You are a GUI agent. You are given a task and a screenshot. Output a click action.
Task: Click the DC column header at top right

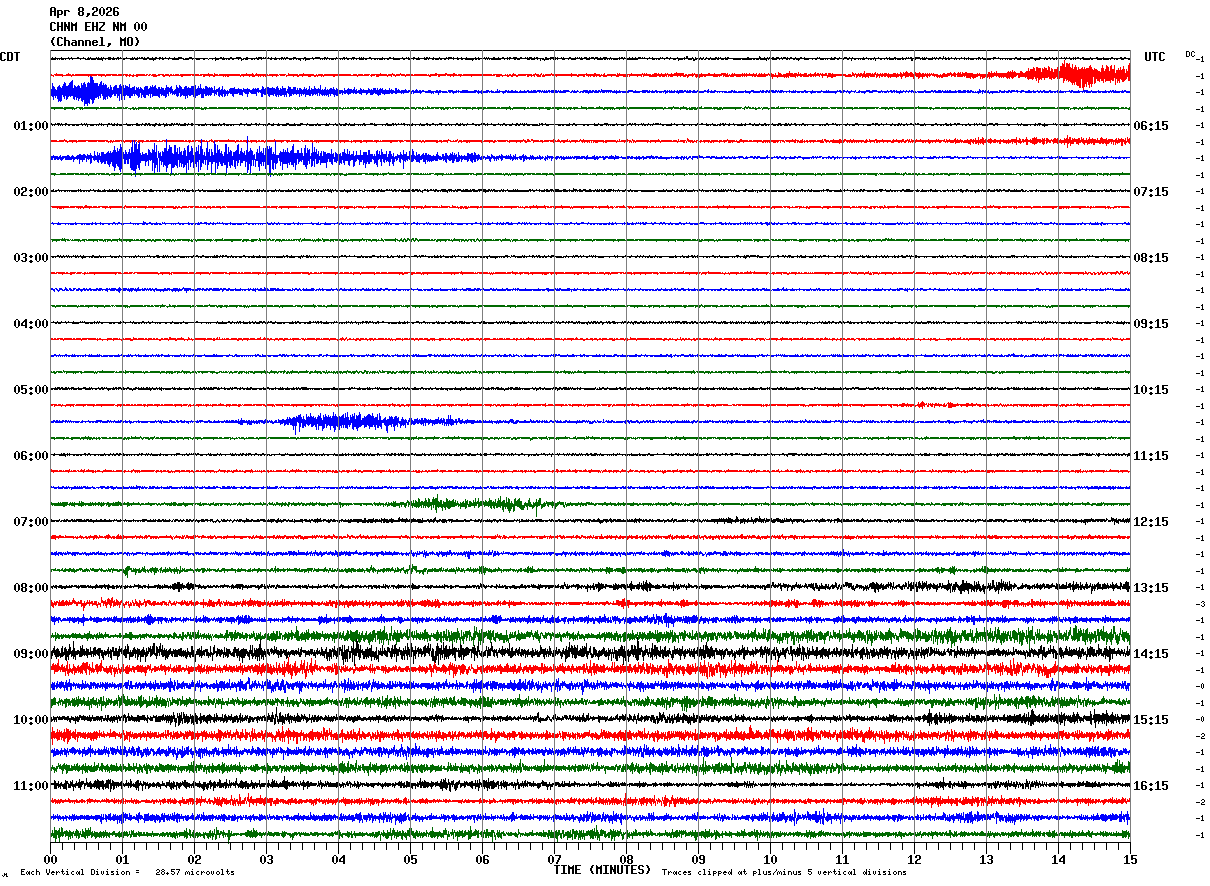pos(1190,54)
